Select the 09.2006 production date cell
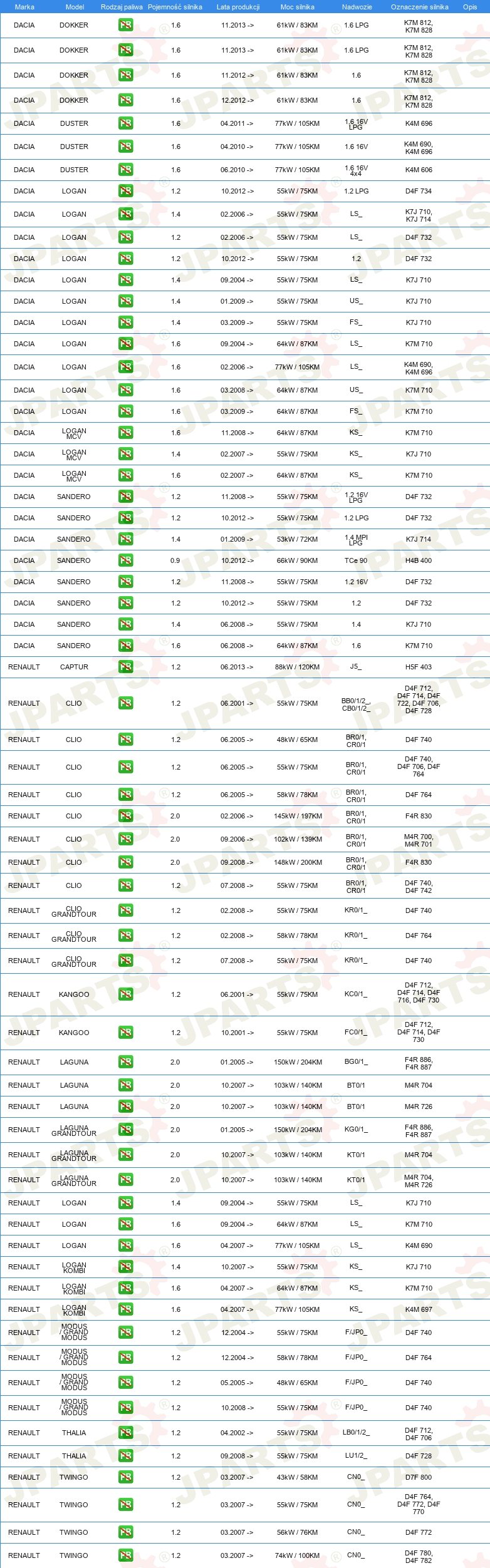 [x=237, y=839]
